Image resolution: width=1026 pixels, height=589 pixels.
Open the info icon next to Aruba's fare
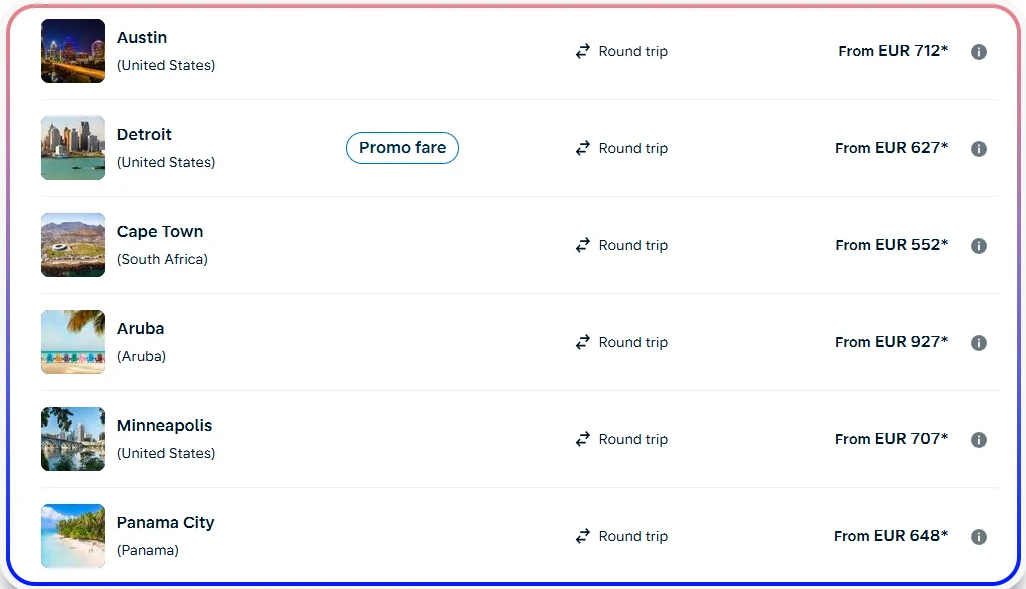(979, 342)
